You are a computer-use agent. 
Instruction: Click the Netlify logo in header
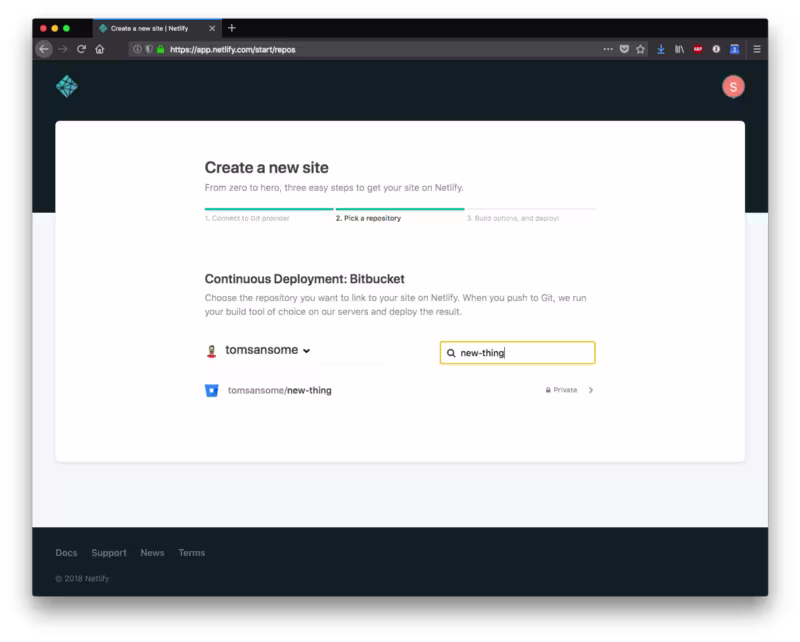click(x=67, y=86)
